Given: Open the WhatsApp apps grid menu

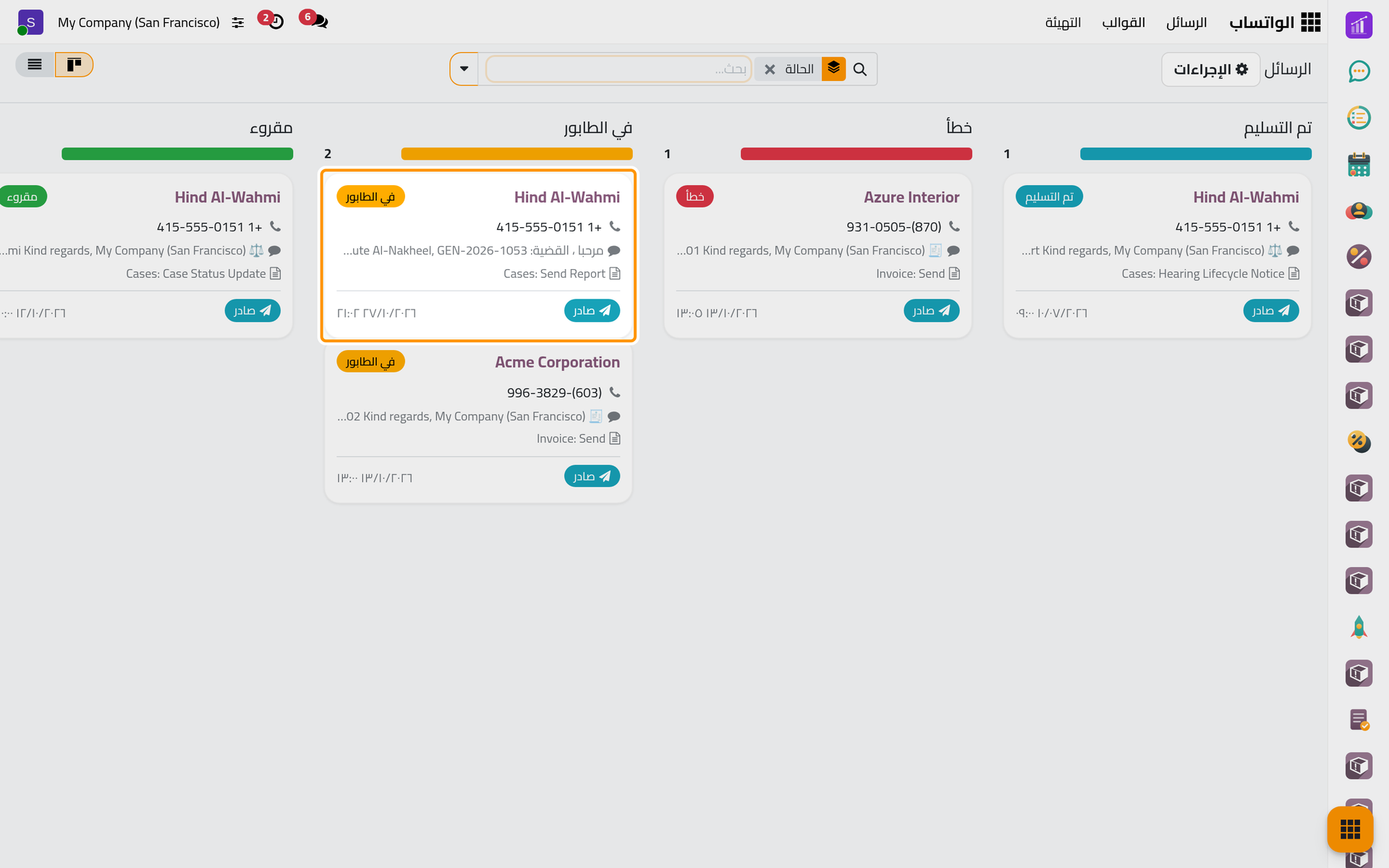Looking at the screenshot, I should (x=1310, y=22).
